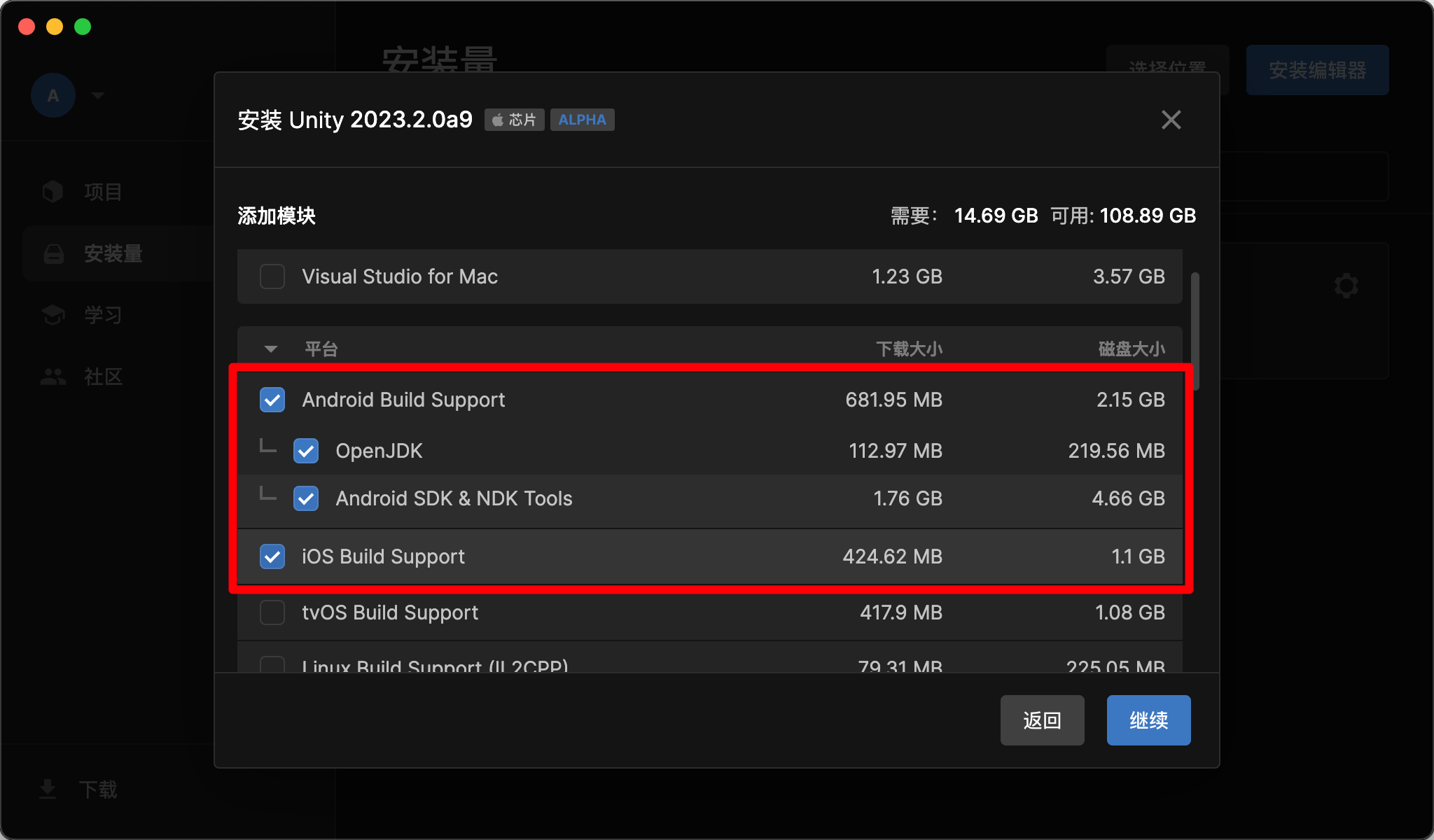The image size is (1434, 840).
Task: Enable Linux Build Support (IL2CPP) checkbox
Action: 272,664
